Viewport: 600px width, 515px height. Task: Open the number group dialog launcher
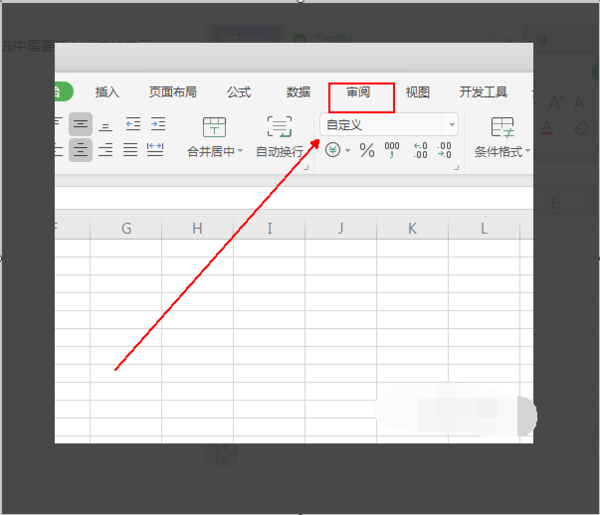[456, 167]
